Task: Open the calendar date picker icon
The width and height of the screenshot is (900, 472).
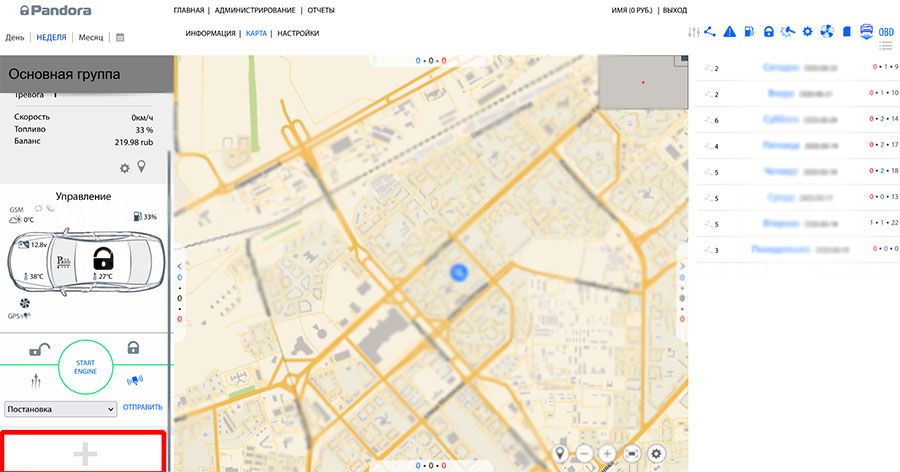Action: (120, 37)
